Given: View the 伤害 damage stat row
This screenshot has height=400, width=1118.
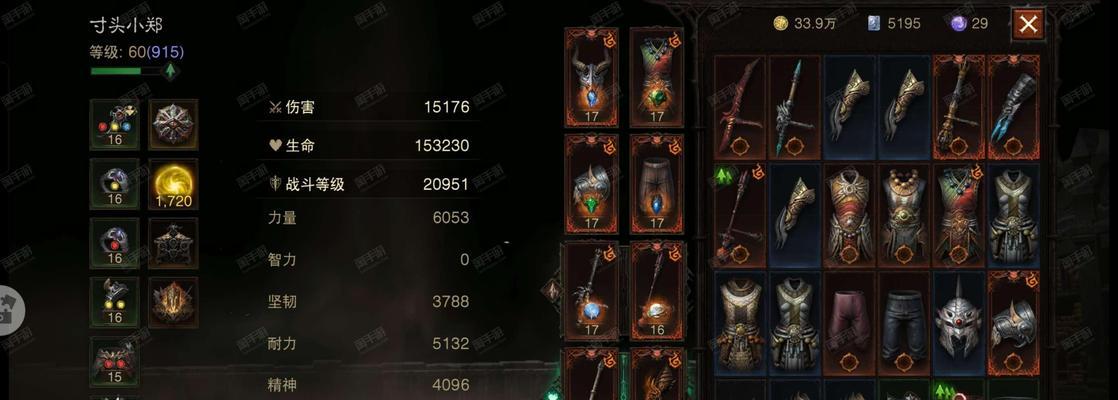Looking at the screenshot, I should (369, 108).
